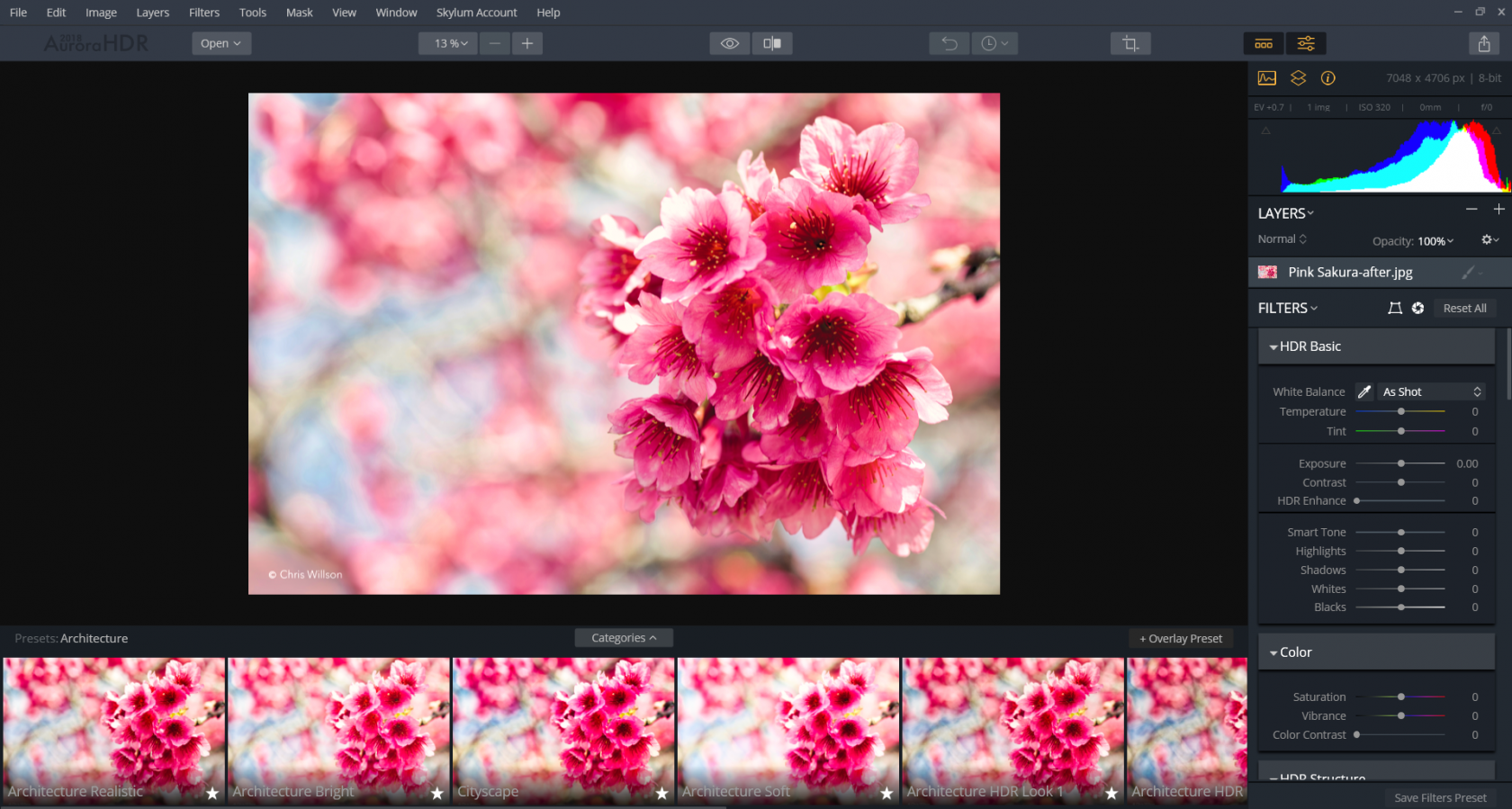The width and height of the screenshot is (1512, 809).
Task: Click the crop tool icon
Action: coord(1130,43)
